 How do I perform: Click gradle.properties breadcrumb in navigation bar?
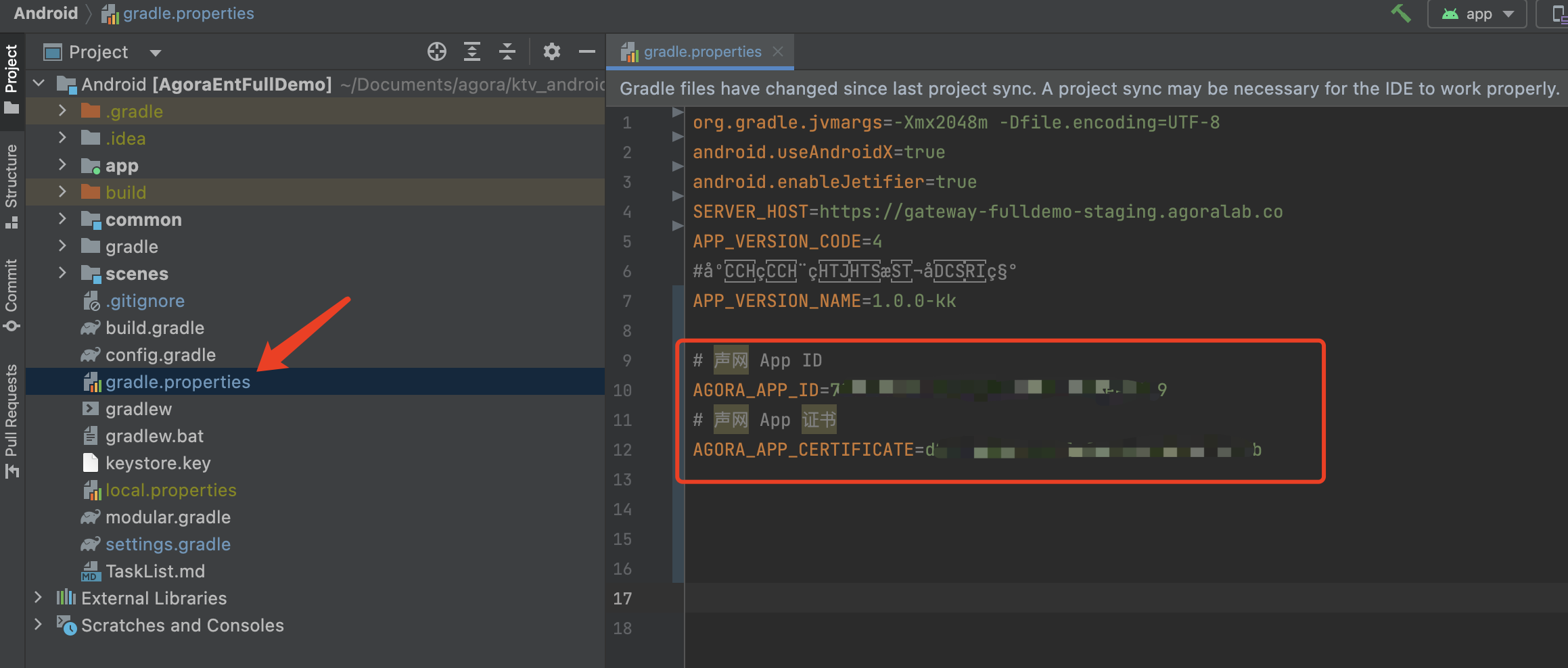click(x=178, y=14)
